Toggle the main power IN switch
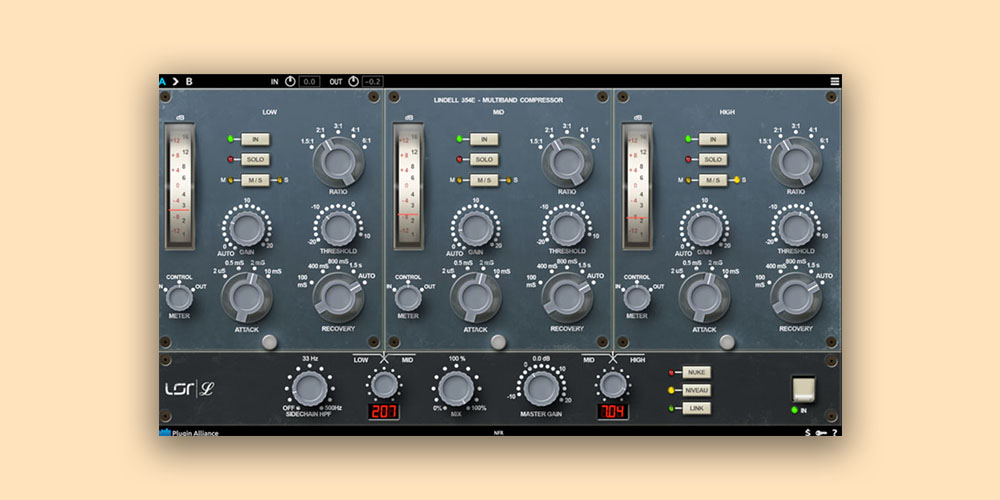Viewport: 1000px width, 500px height. 804,389
